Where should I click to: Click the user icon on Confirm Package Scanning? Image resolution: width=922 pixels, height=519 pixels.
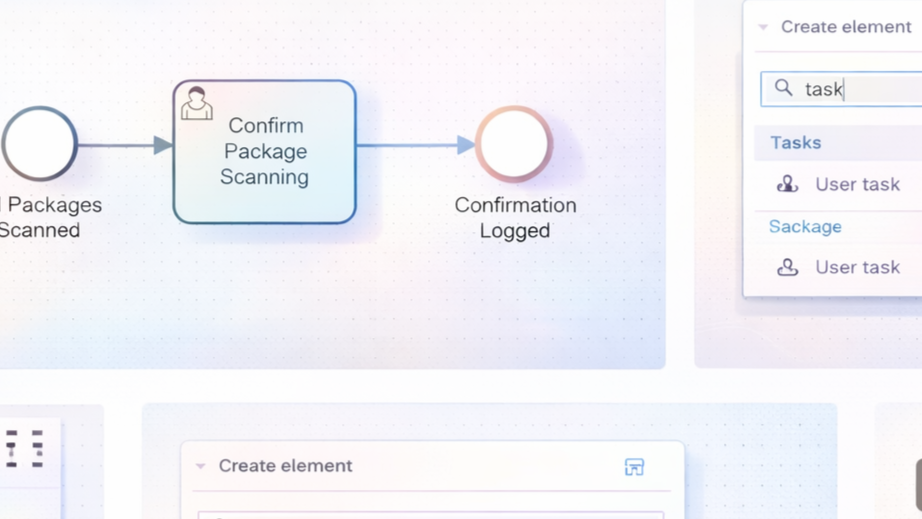196,103
